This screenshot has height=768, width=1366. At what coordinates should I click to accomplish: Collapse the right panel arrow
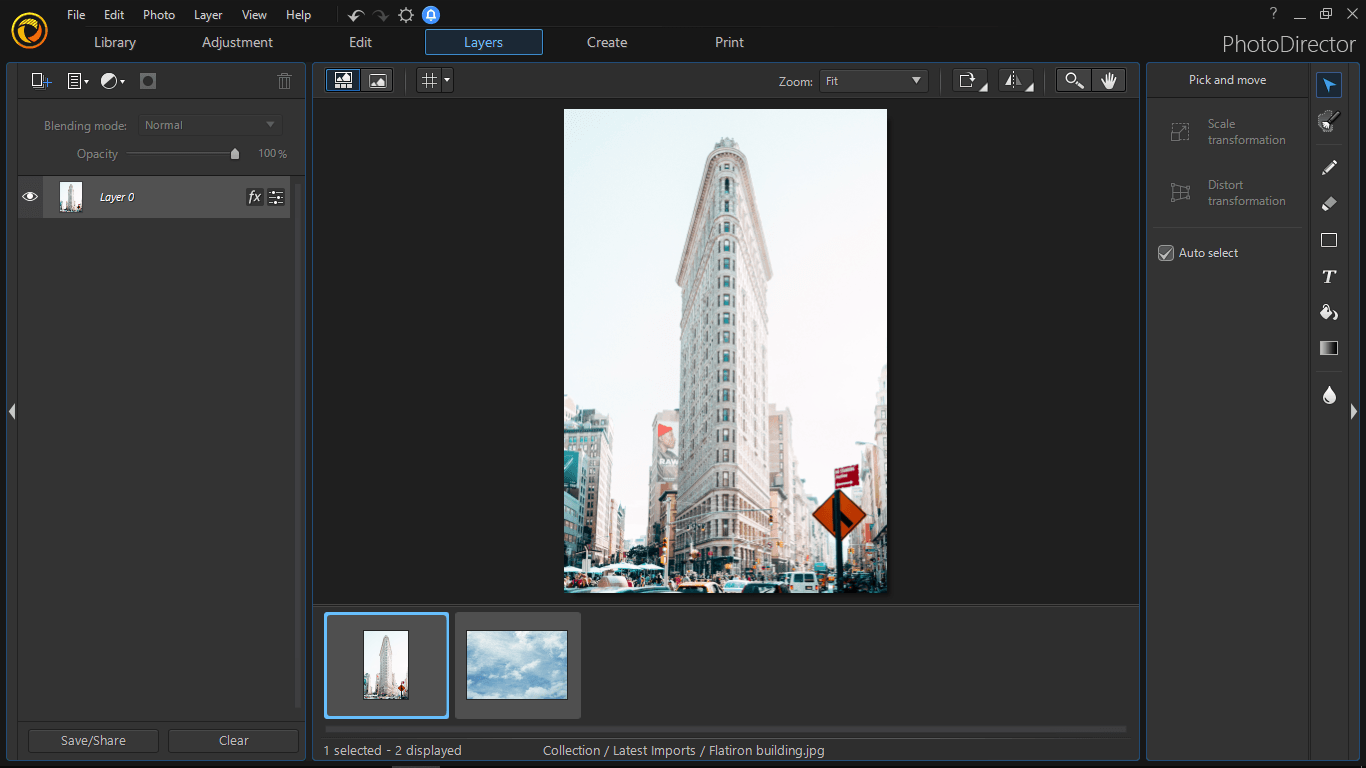[x=1354, y=411]
